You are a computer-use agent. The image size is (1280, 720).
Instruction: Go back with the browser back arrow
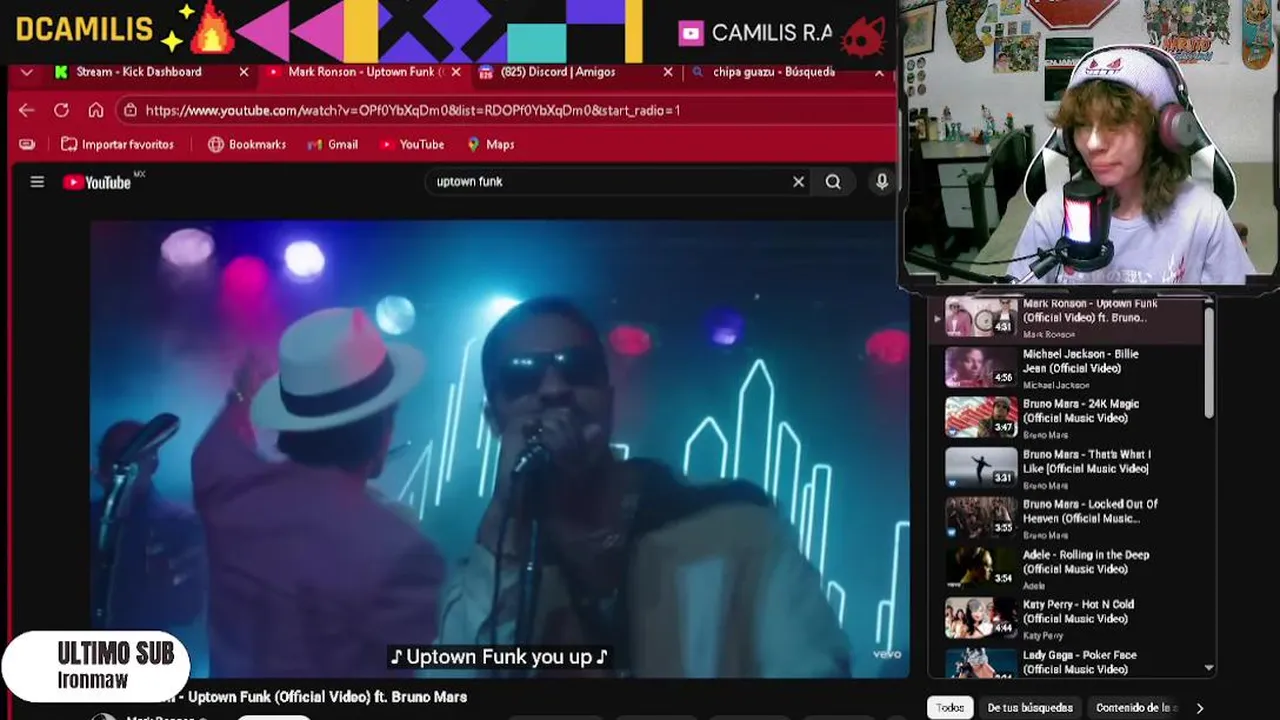[27, 110]
